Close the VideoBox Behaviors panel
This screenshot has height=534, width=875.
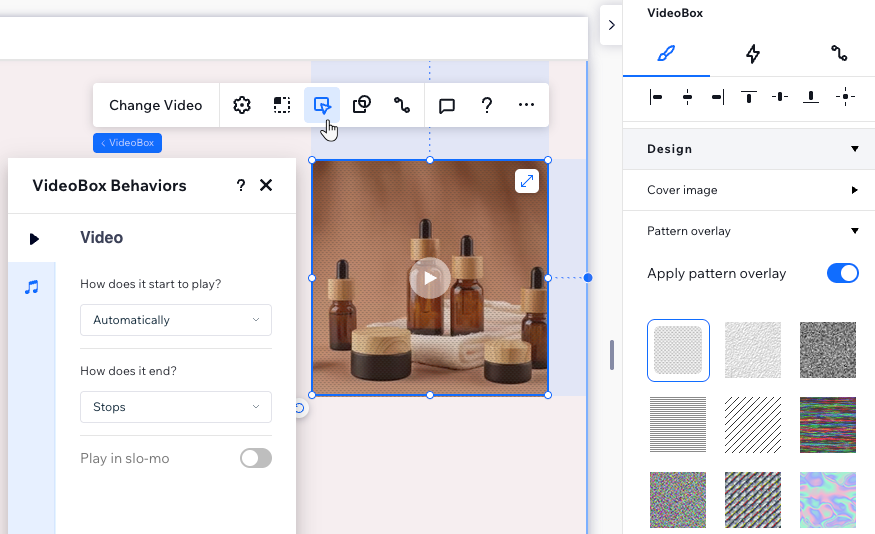click(x=266, y=185)
